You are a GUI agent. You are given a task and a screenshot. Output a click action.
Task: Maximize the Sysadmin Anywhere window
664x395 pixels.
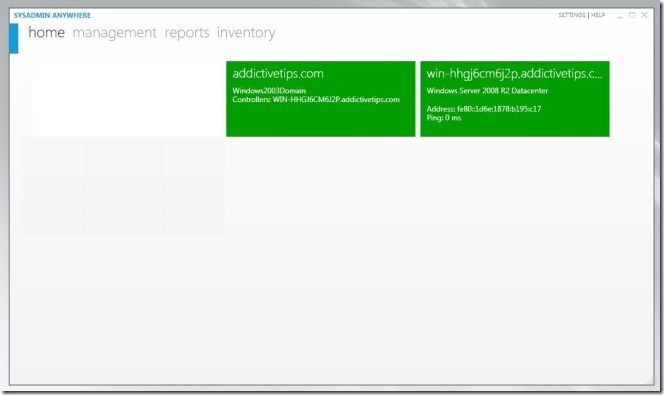click(x=632, y=15)
